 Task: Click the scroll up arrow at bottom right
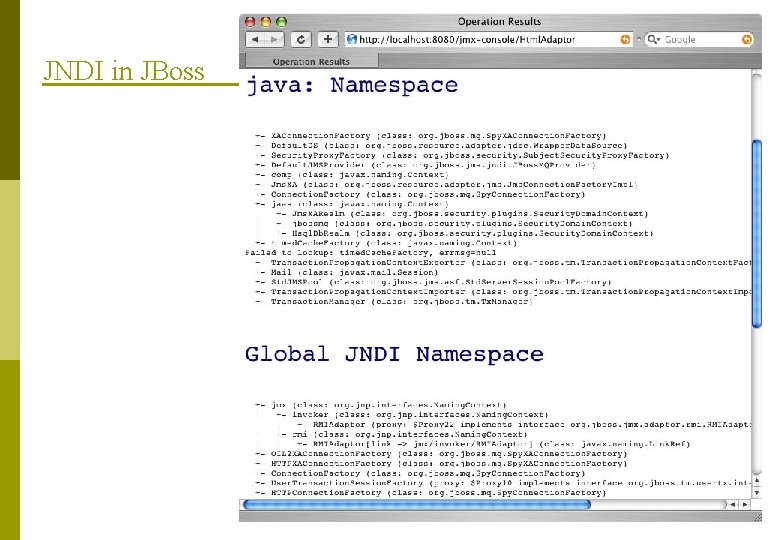click(x=757, y=481)
